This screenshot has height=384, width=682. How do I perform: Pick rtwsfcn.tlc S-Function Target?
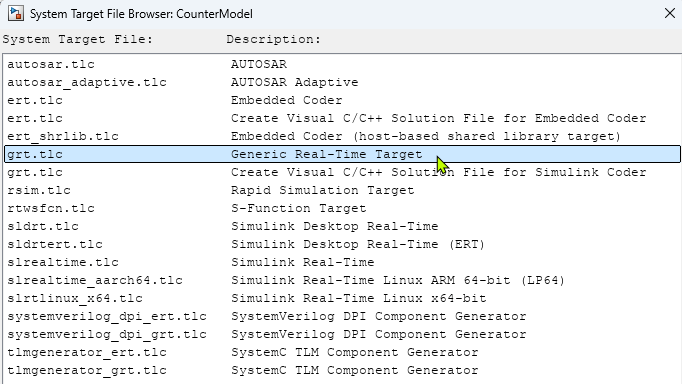point(342,208)
